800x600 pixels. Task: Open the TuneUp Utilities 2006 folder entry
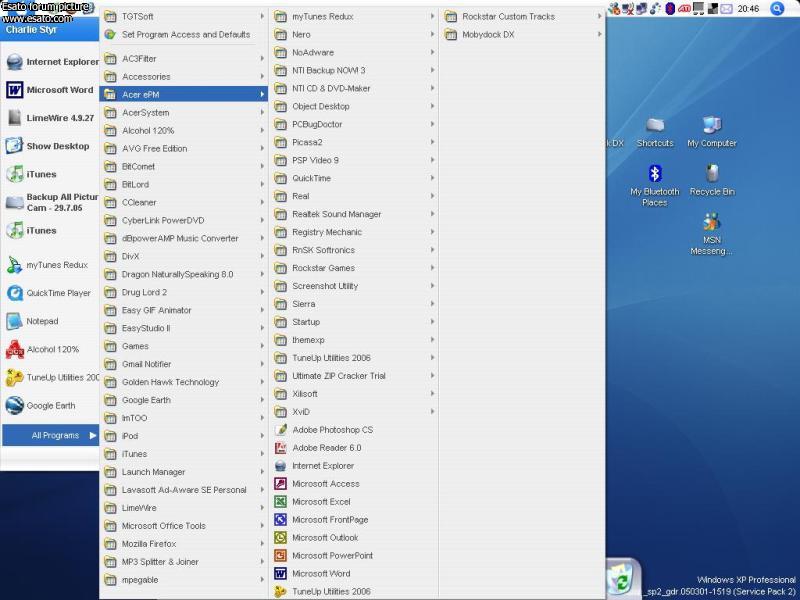(353, 358)
